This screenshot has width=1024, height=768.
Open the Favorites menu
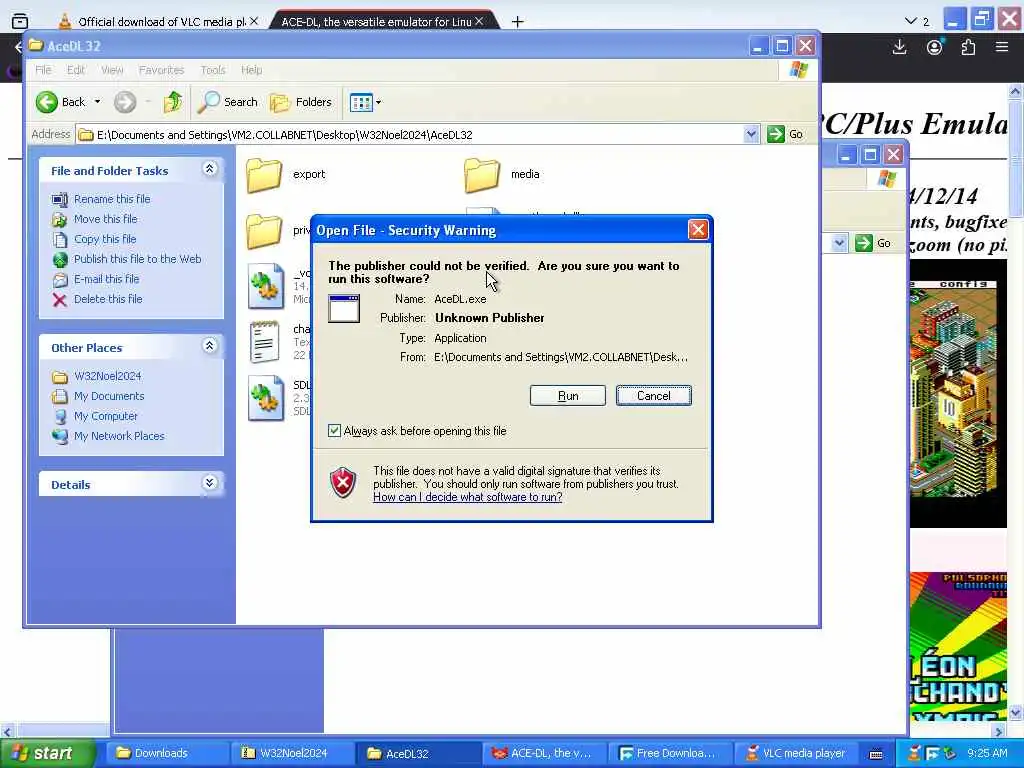[161, 70]
